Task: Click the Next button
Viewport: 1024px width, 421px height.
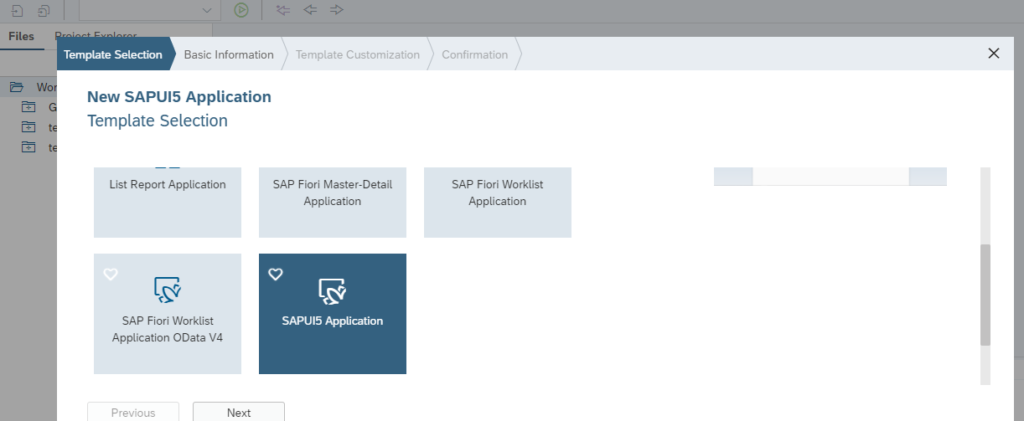Action: click(238, 413)
